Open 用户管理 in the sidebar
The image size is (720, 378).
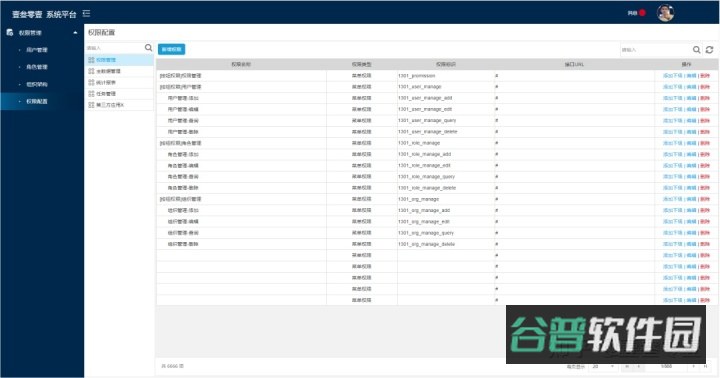coord(37,50)
